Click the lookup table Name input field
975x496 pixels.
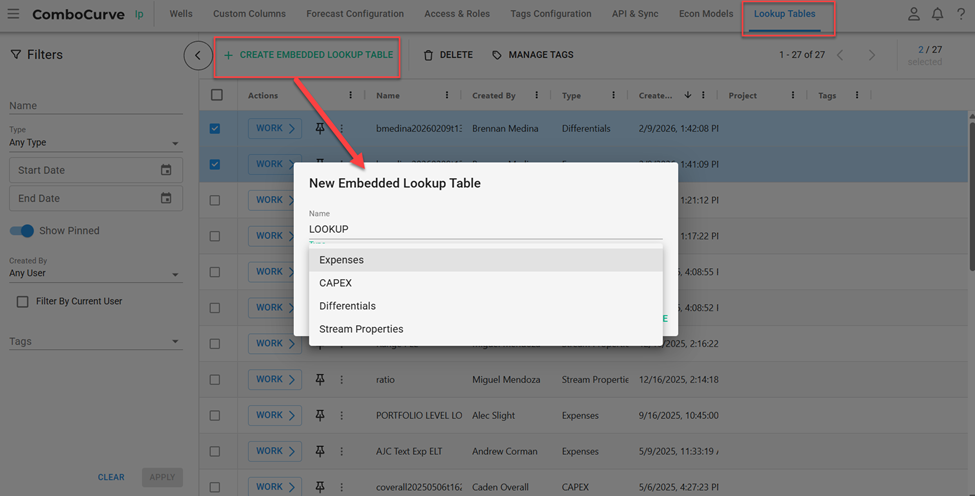point(485,229)
